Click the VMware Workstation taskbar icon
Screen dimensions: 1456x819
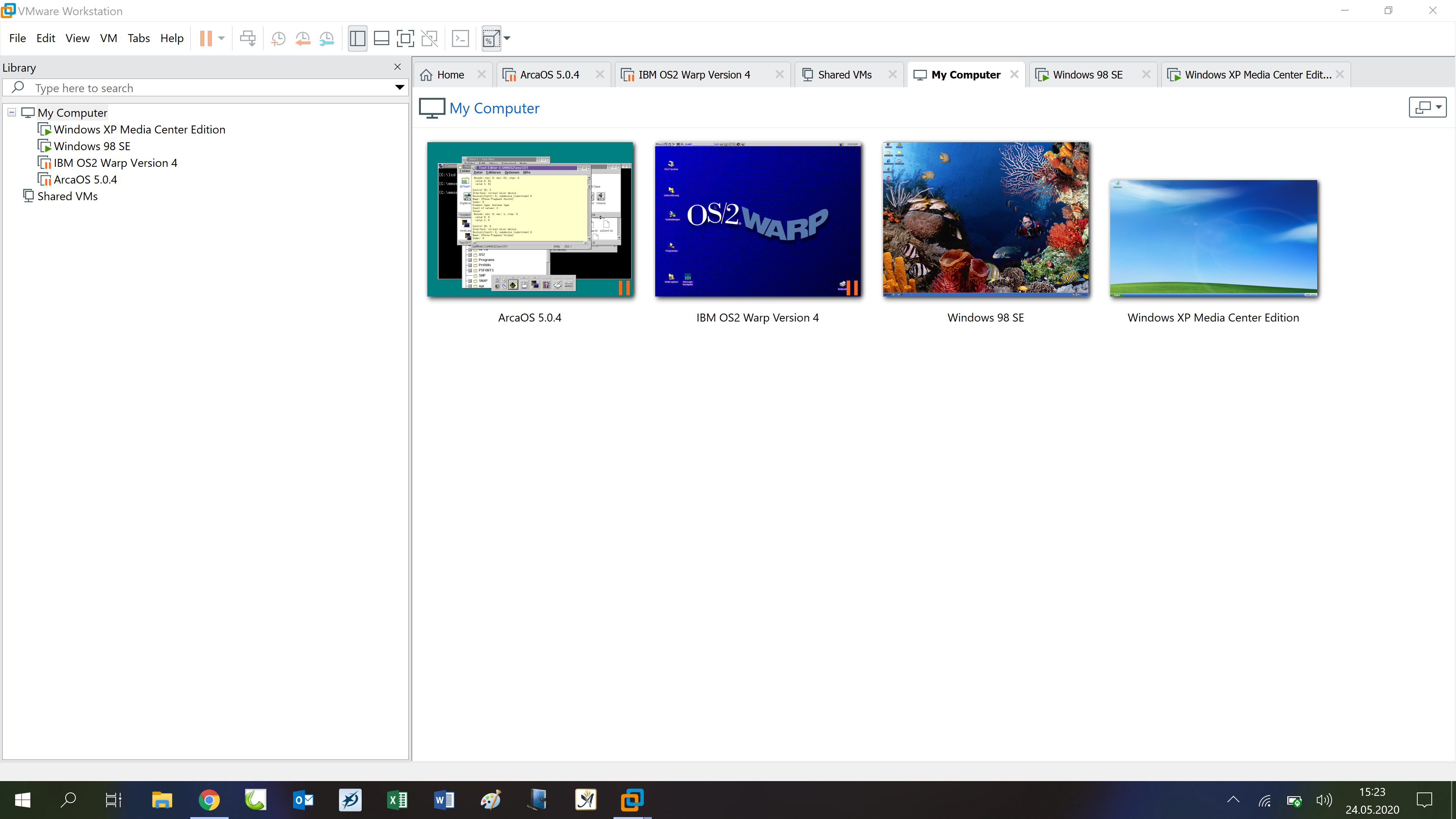click(x=632, y=800)
